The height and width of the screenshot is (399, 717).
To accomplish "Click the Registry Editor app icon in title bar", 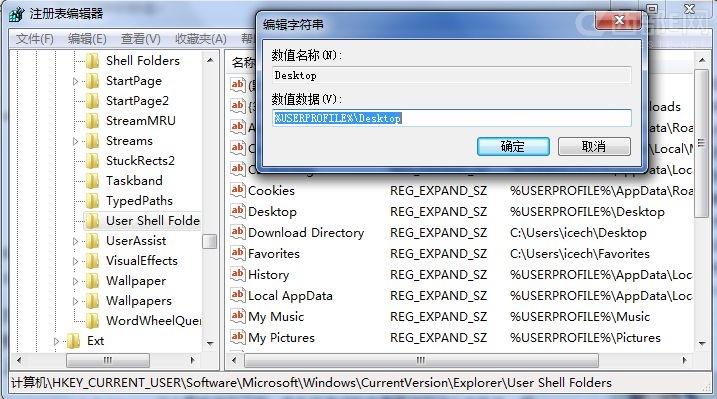I will click(16, 14).
